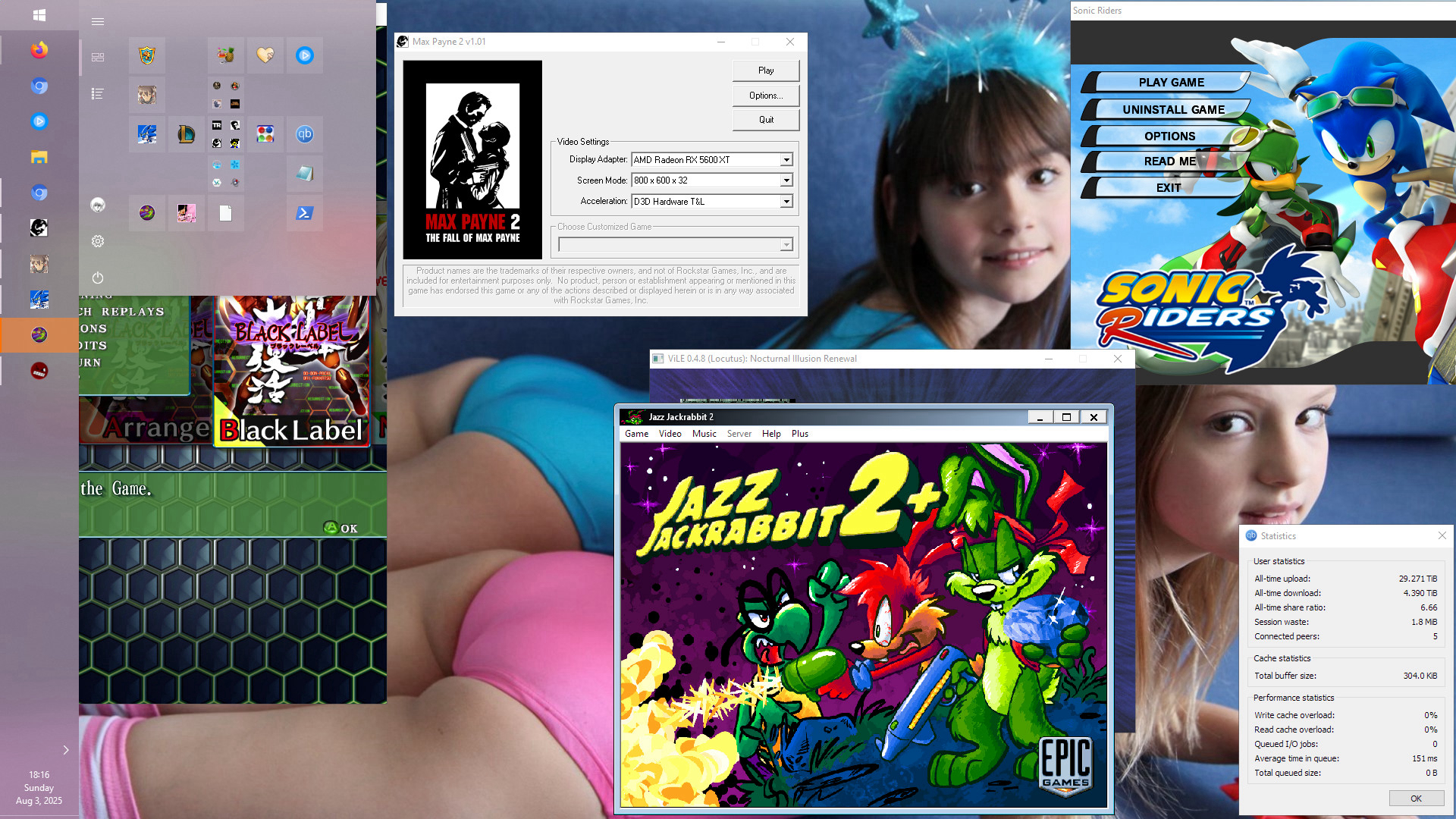
Task: Open the Game menu in Jazz Jackrabbit 2
Action: click(x=636, y=434)
